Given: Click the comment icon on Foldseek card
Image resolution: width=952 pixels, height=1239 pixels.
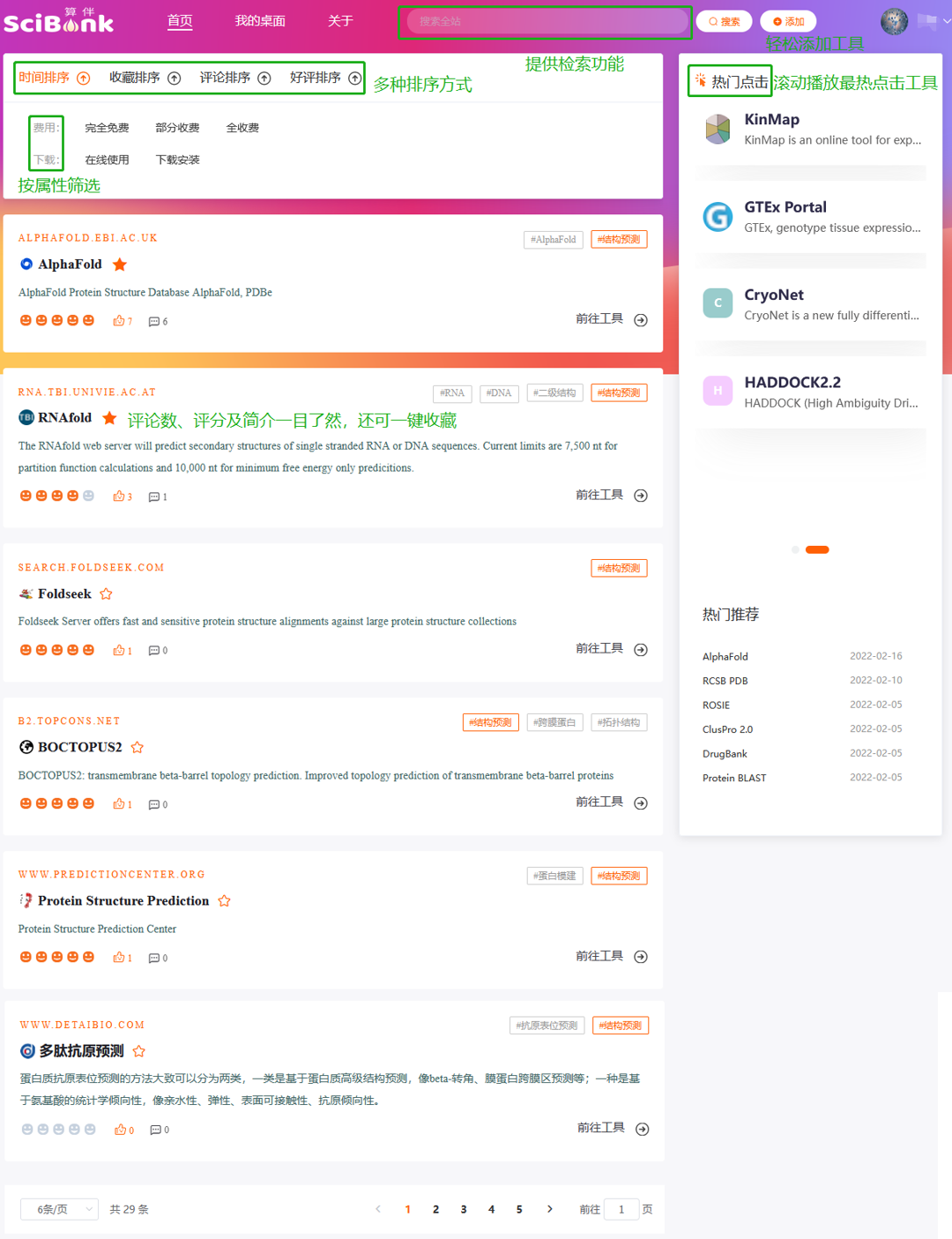Looking at the screenshot, I should pos(154,651).
